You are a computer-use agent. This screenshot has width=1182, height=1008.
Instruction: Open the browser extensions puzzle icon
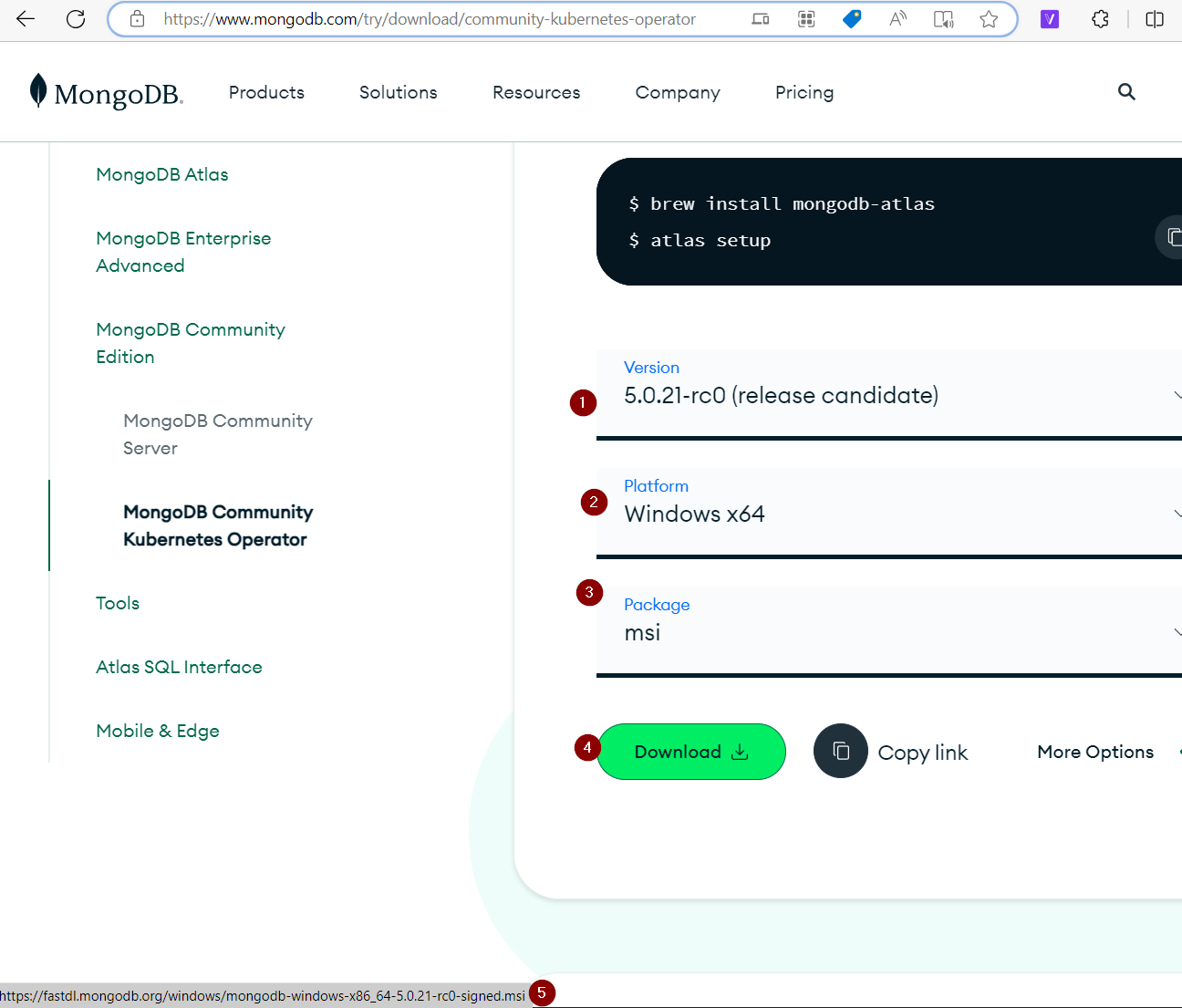click(x=1101, y=18)
